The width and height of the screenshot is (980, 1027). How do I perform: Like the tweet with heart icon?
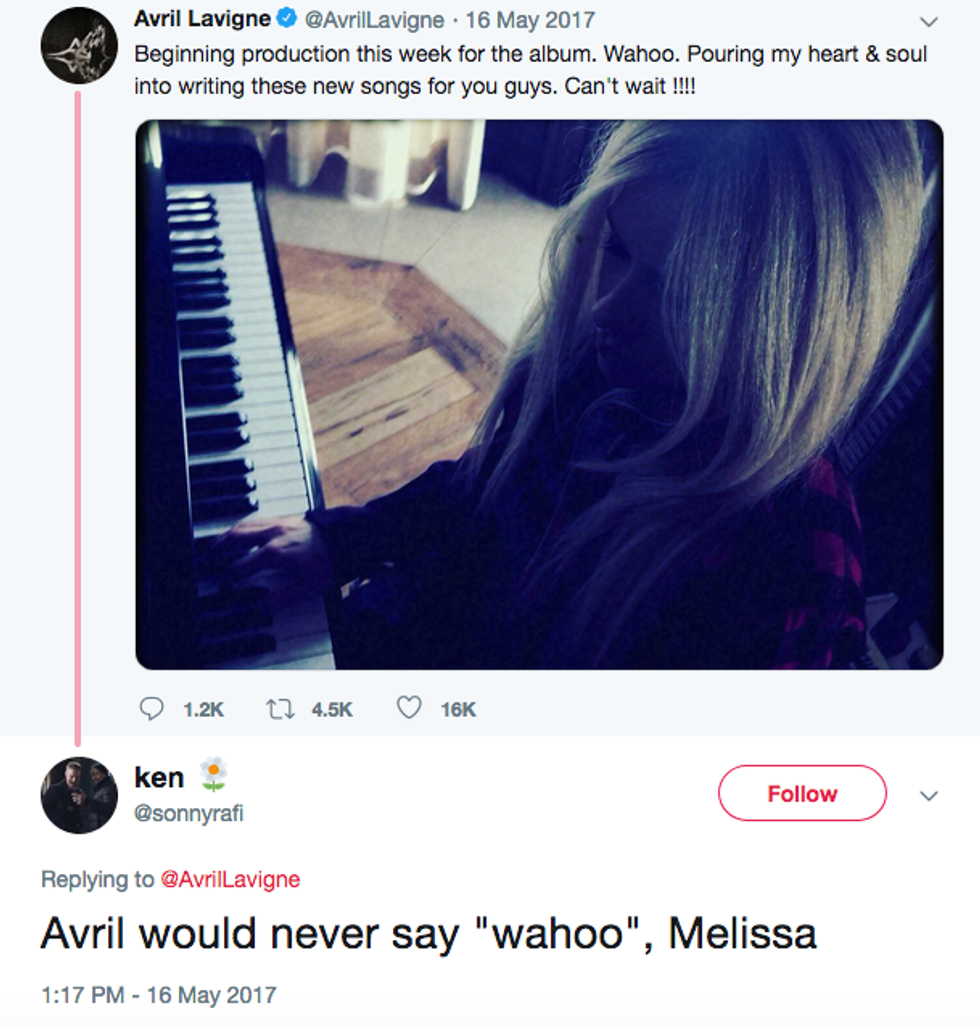[x=408, y=708]
